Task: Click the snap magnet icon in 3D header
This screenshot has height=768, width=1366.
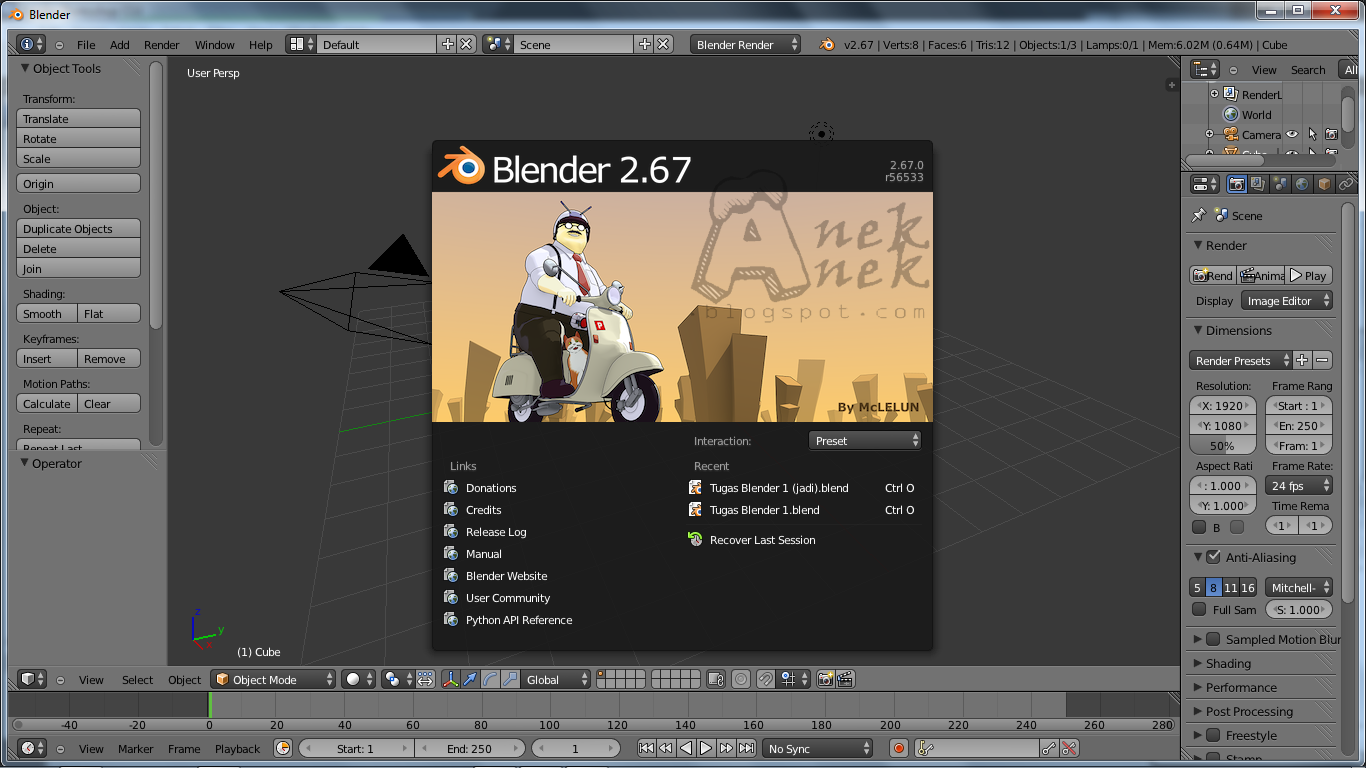Action: (765, 679)
